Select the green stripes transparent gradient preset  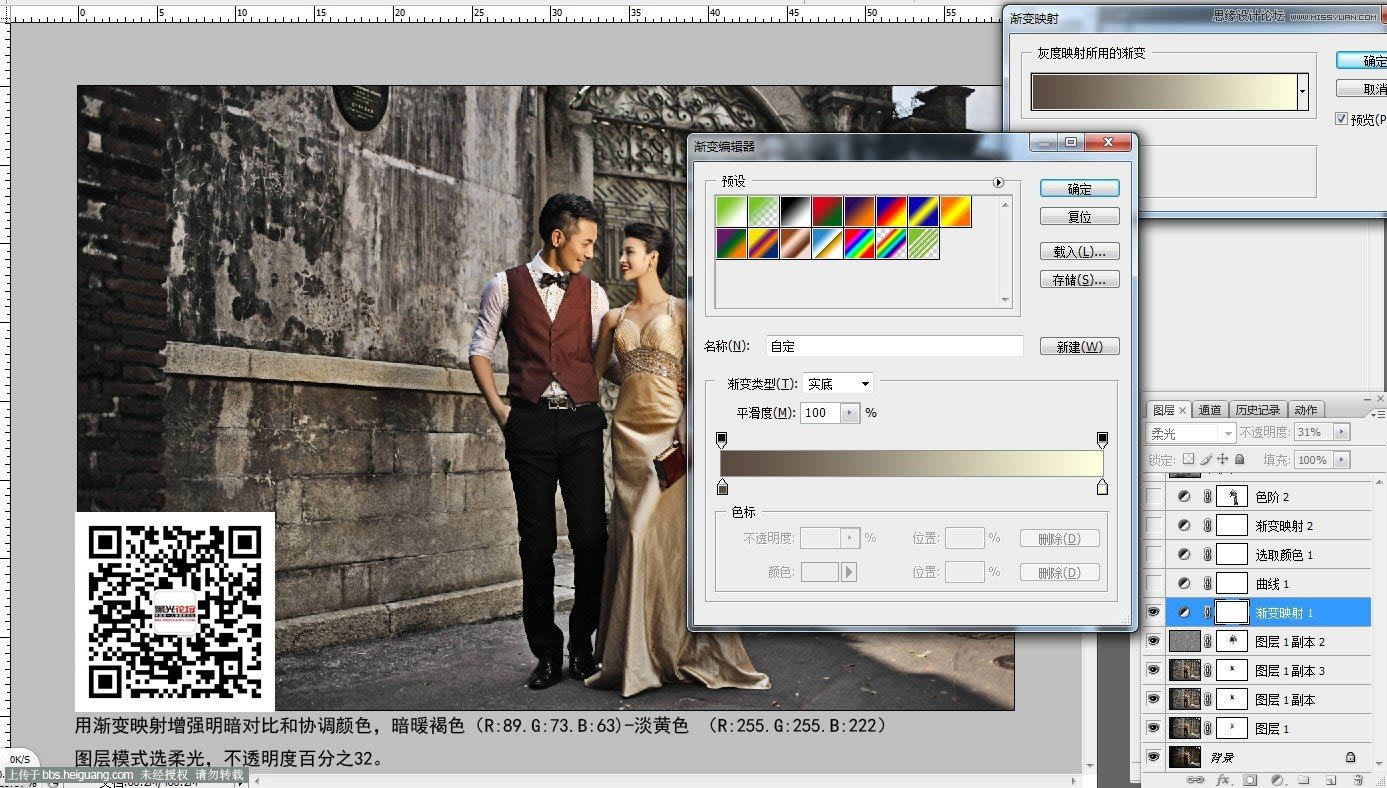click(x=923, y=244)
